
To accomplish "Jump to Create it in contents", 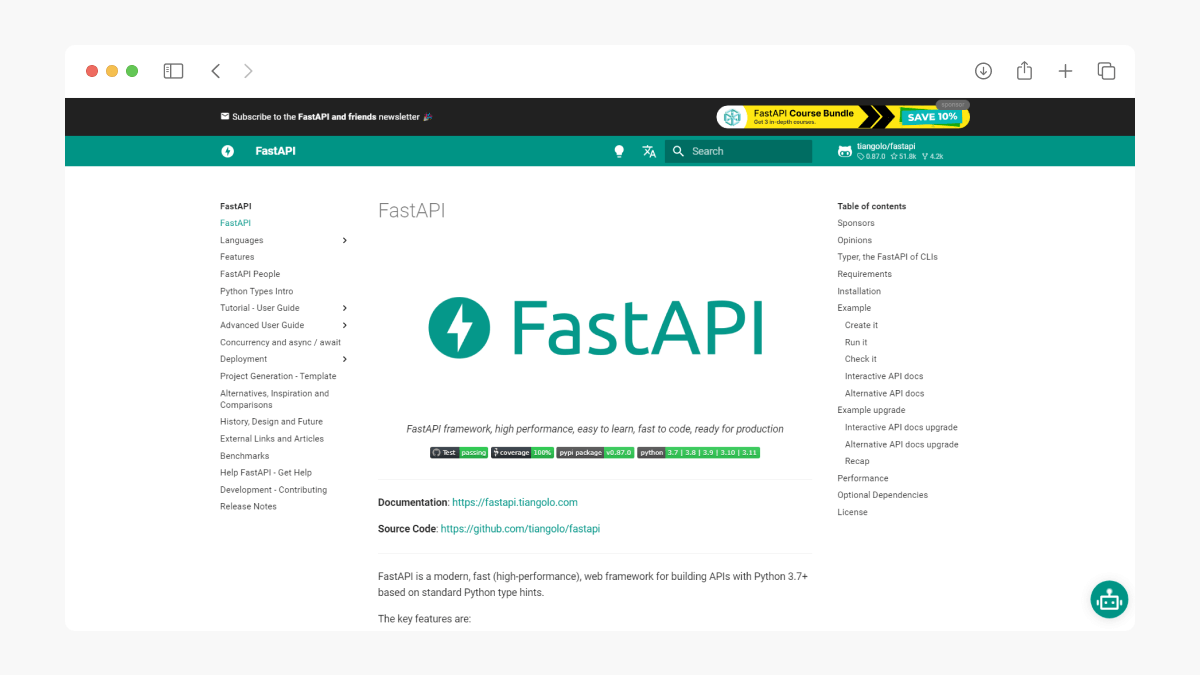I will [x=861, y=325].
